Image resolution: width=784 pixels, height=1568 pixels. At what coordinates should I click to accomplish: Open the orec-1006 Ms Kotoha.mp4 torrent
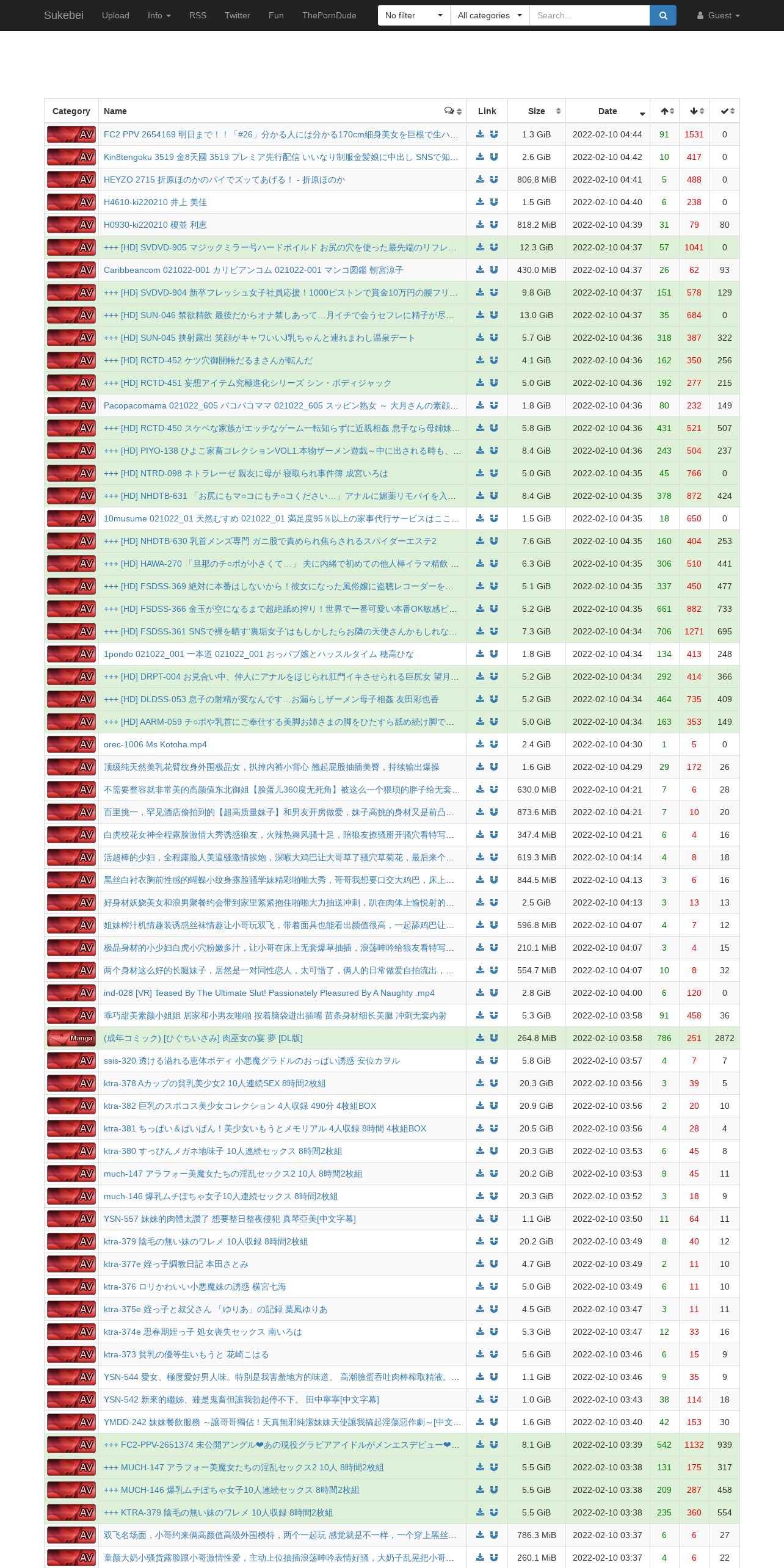pos(155,744)
